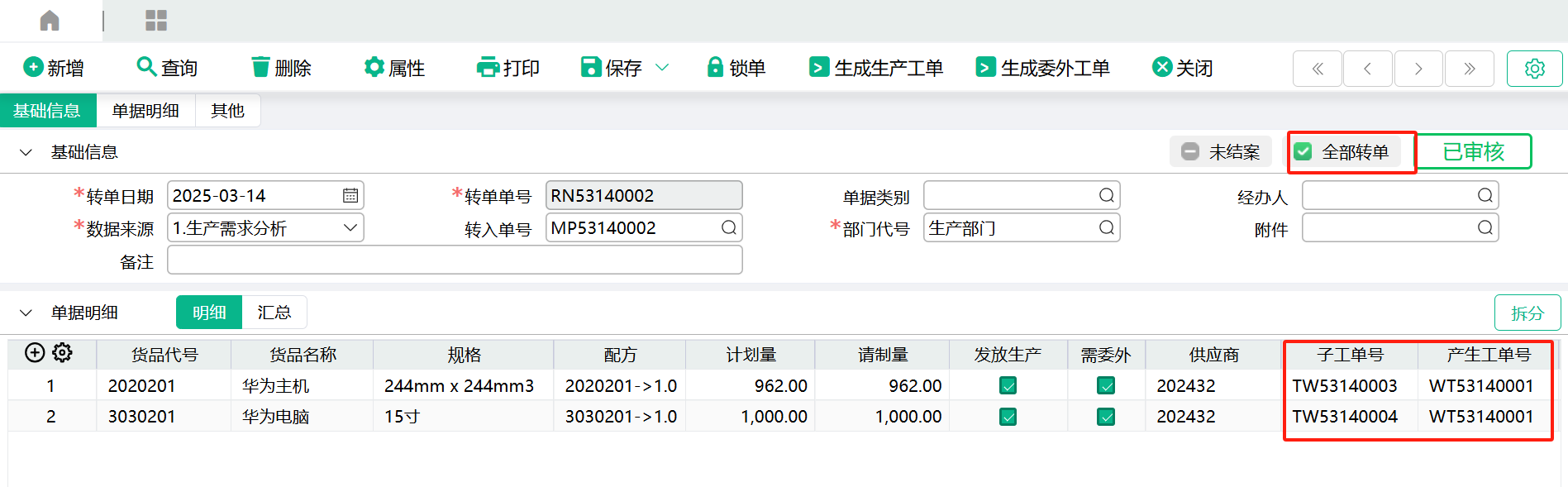Click the home icon in top bar
The width and height of the screenshot is (1568, 487).
50,21
